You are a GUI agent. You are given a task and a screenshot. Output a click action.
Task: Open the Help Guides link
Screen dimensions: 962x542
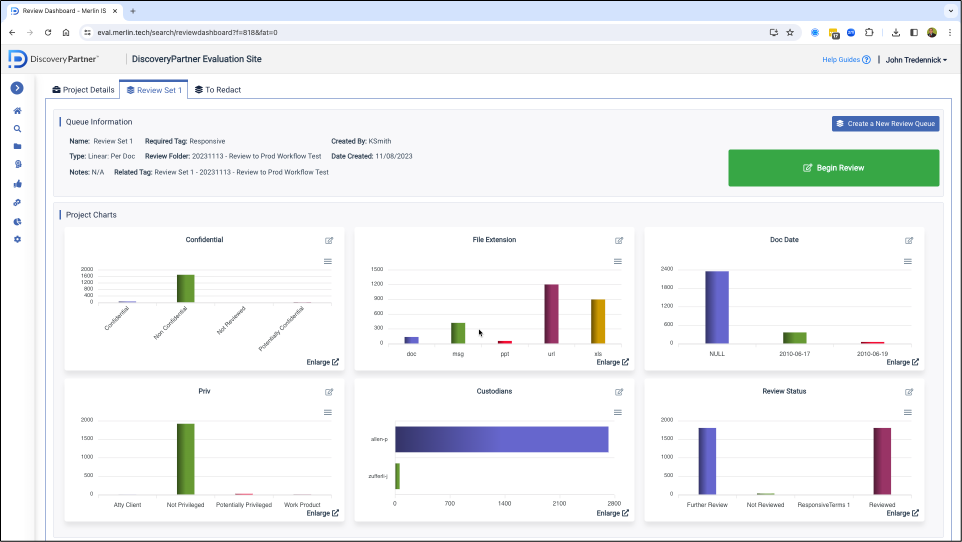click(845, 60)
